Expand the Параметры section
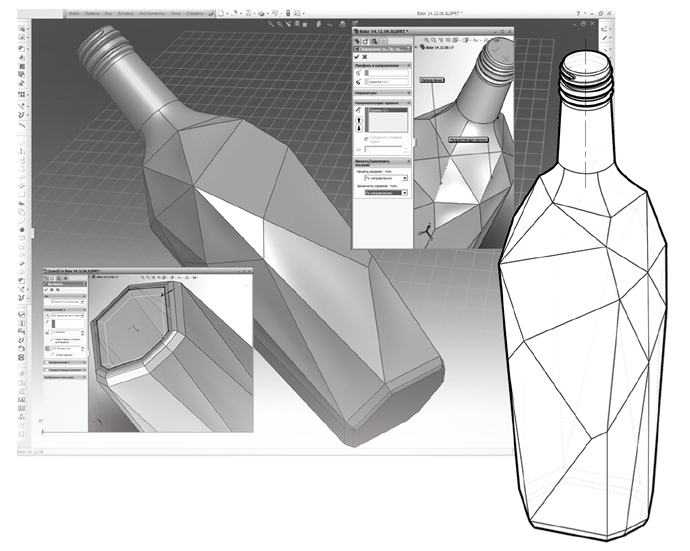Image resolution: width=690 pixels, height=551 pixels. pos(409,93)
